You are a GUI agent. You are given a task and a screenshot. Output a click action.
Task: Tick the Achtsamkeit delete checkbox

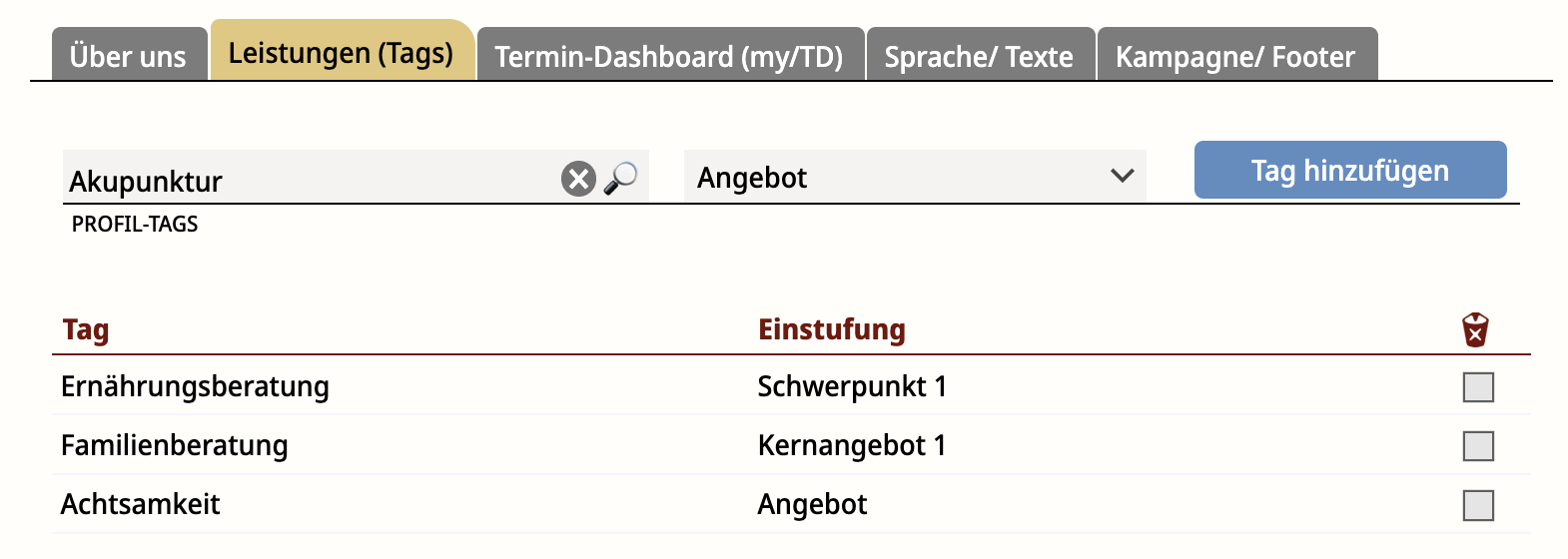click(1478, 505)
